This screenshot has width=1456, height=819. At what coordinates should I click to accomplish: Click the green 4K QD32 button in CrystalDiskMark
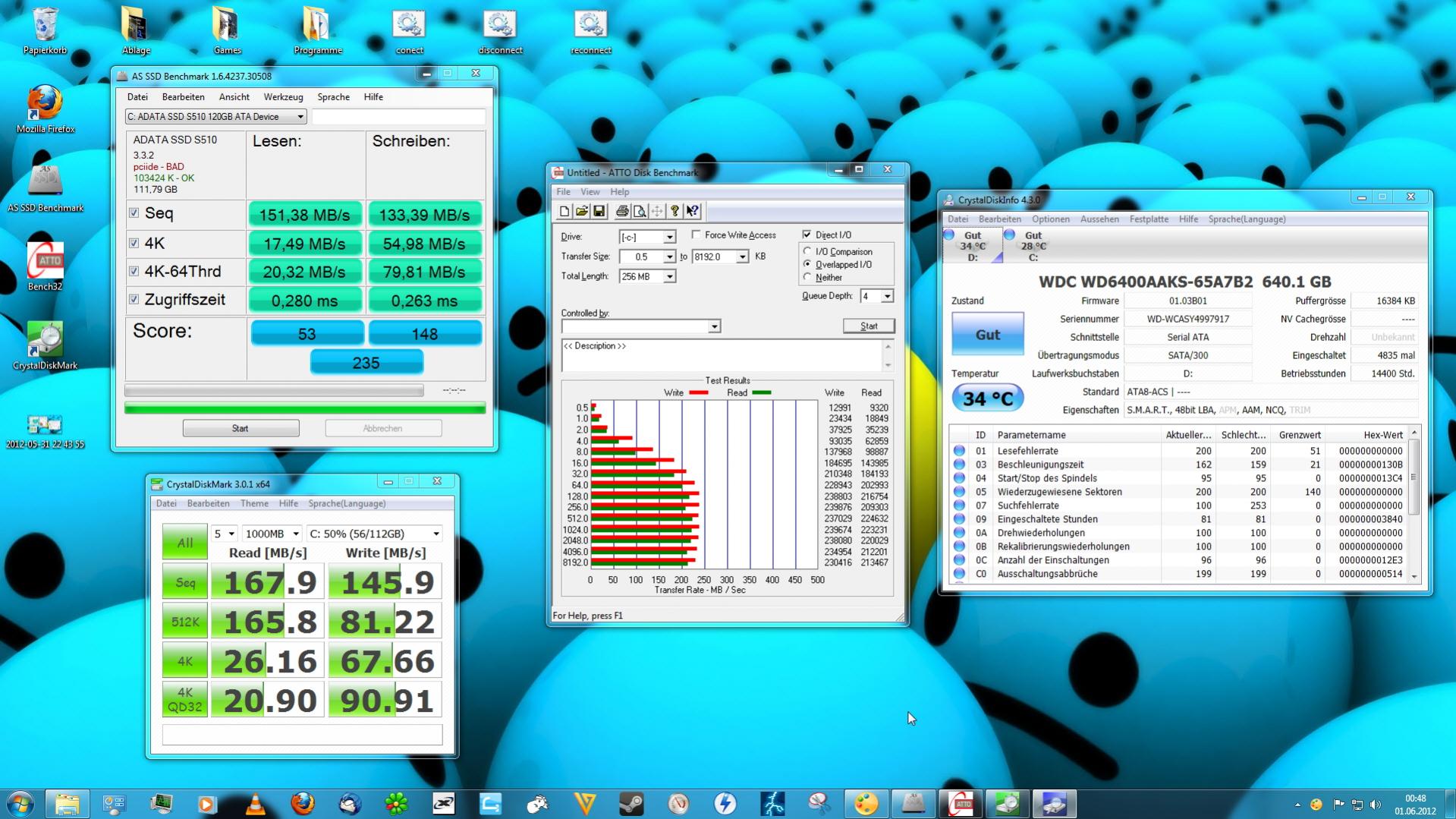pyautogui.click(x=184, y=699)
